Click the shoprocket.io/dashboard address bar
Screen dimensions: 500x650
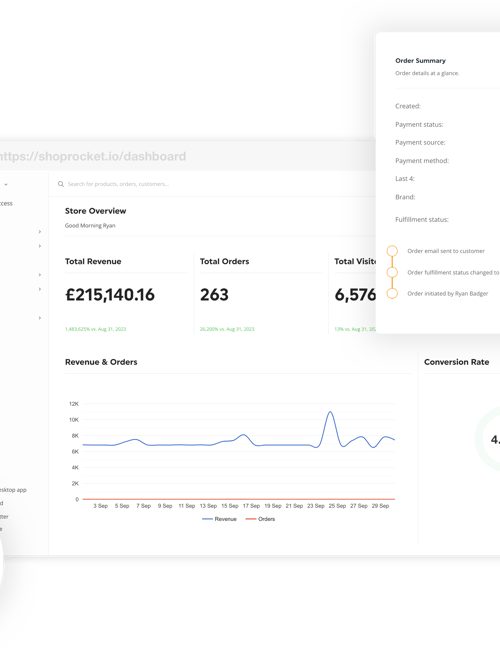[x=93, y=156]
